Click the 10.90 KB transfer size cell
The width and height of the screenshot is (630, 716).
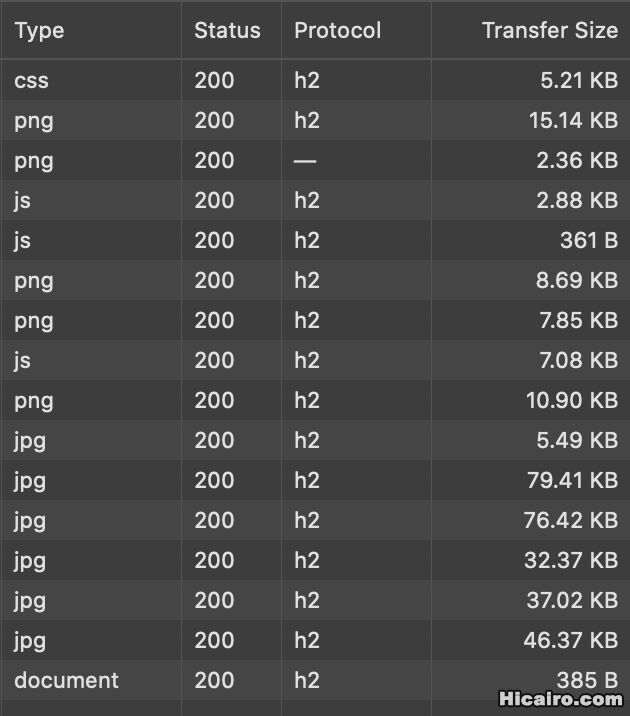point(573,400)
